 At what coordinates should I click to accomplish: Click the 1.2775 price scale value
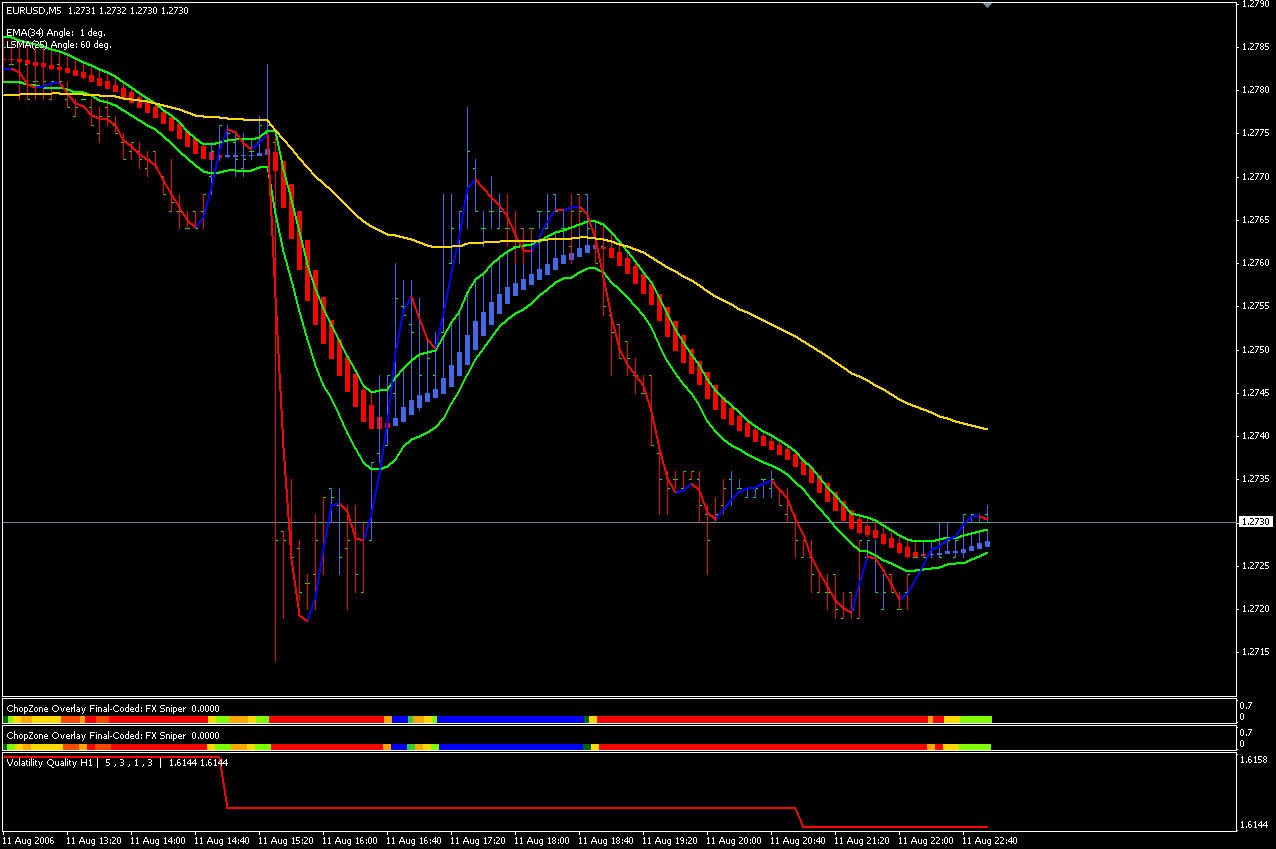tap(1256, 133)
